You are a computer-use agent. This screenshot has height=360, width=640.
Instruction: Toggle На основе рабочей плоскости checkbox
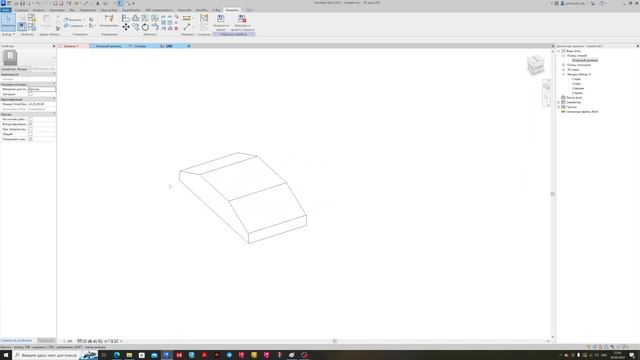click(x=30, y=119)
